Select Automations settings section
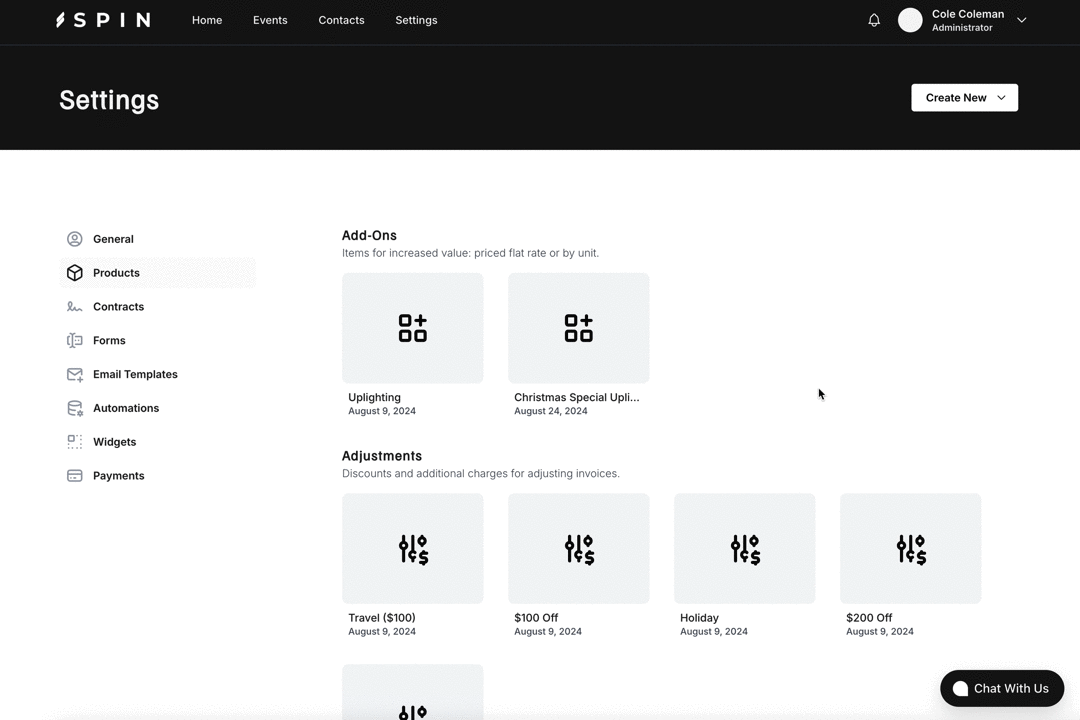The height and width of the screenshot is (720, 1080). click(158, 408)
